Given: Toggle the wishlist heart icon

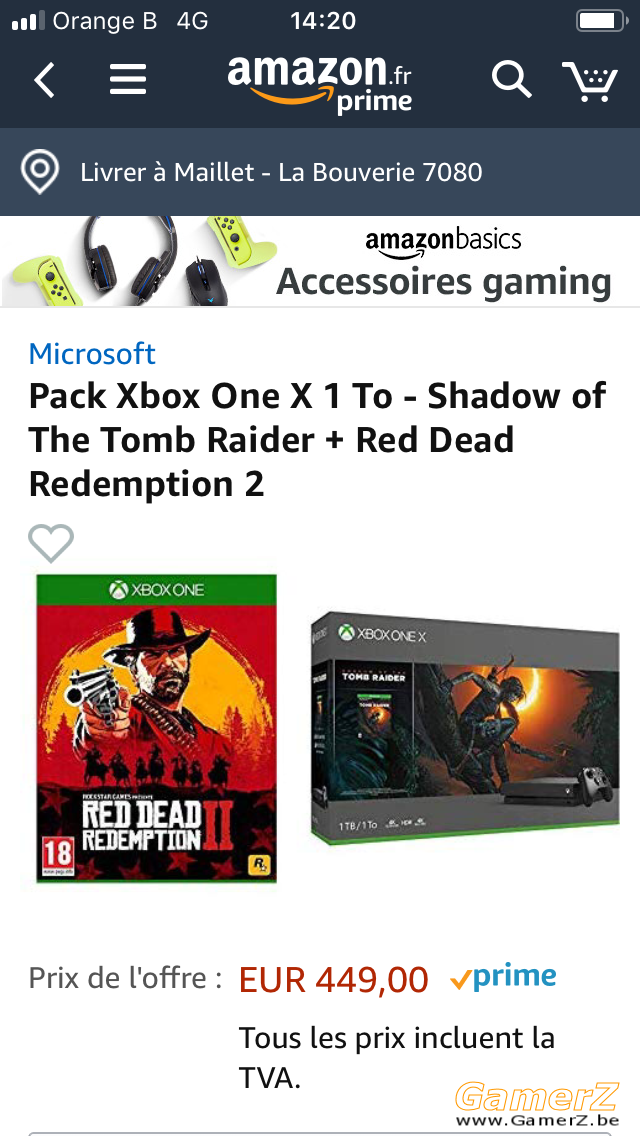Looking at the screenshot, I should (51, 543).
